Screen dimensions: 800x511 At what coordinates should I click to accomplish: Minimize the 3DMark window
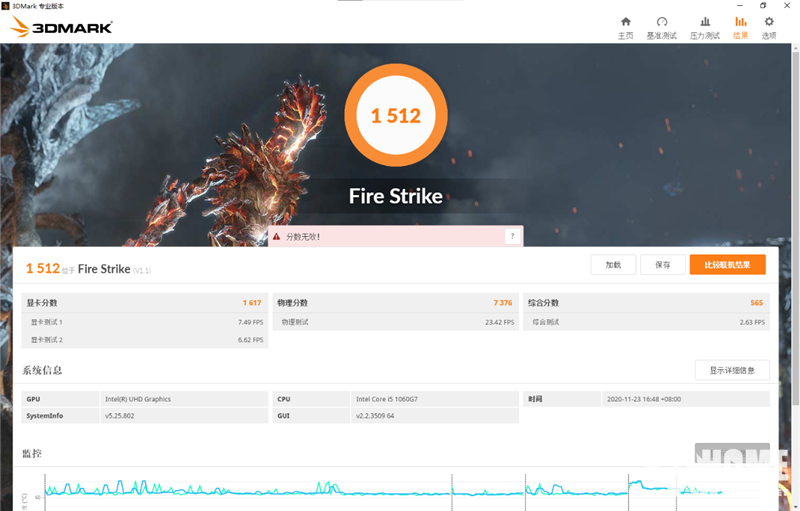click(740, 6)
